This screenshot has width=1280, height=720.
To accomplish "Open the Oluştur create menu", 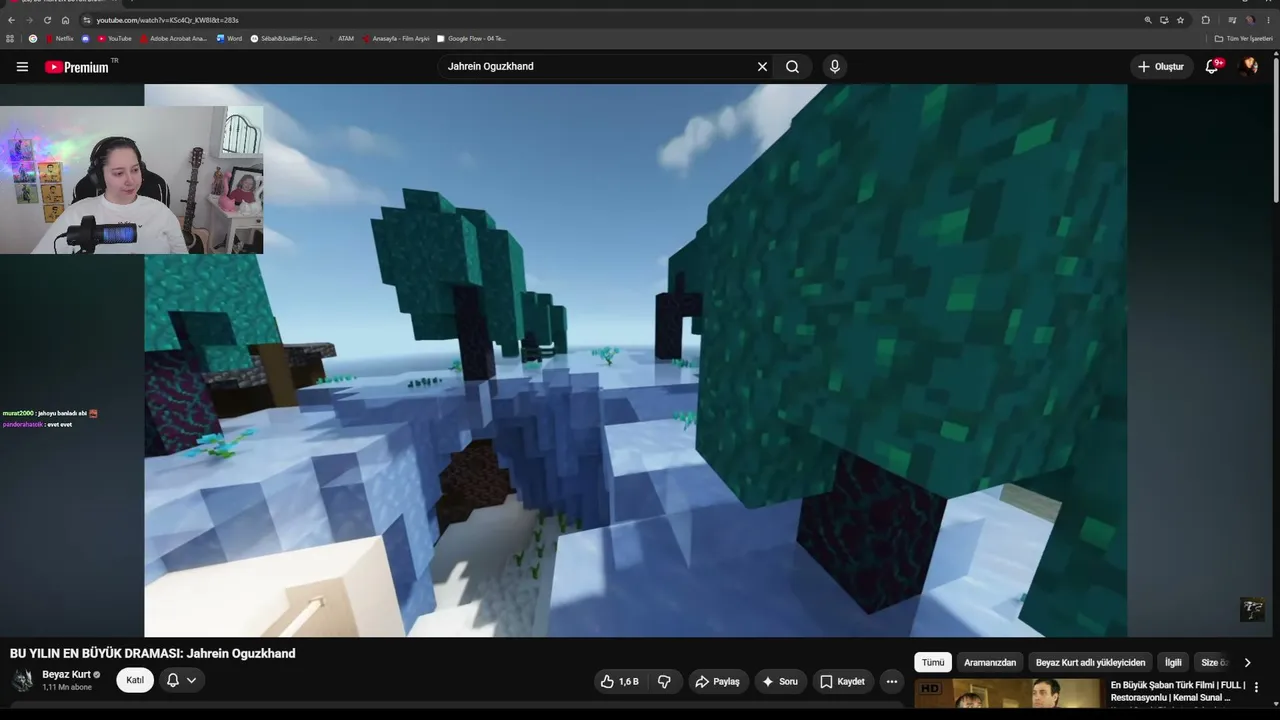I will click(x=1161, y=67).
